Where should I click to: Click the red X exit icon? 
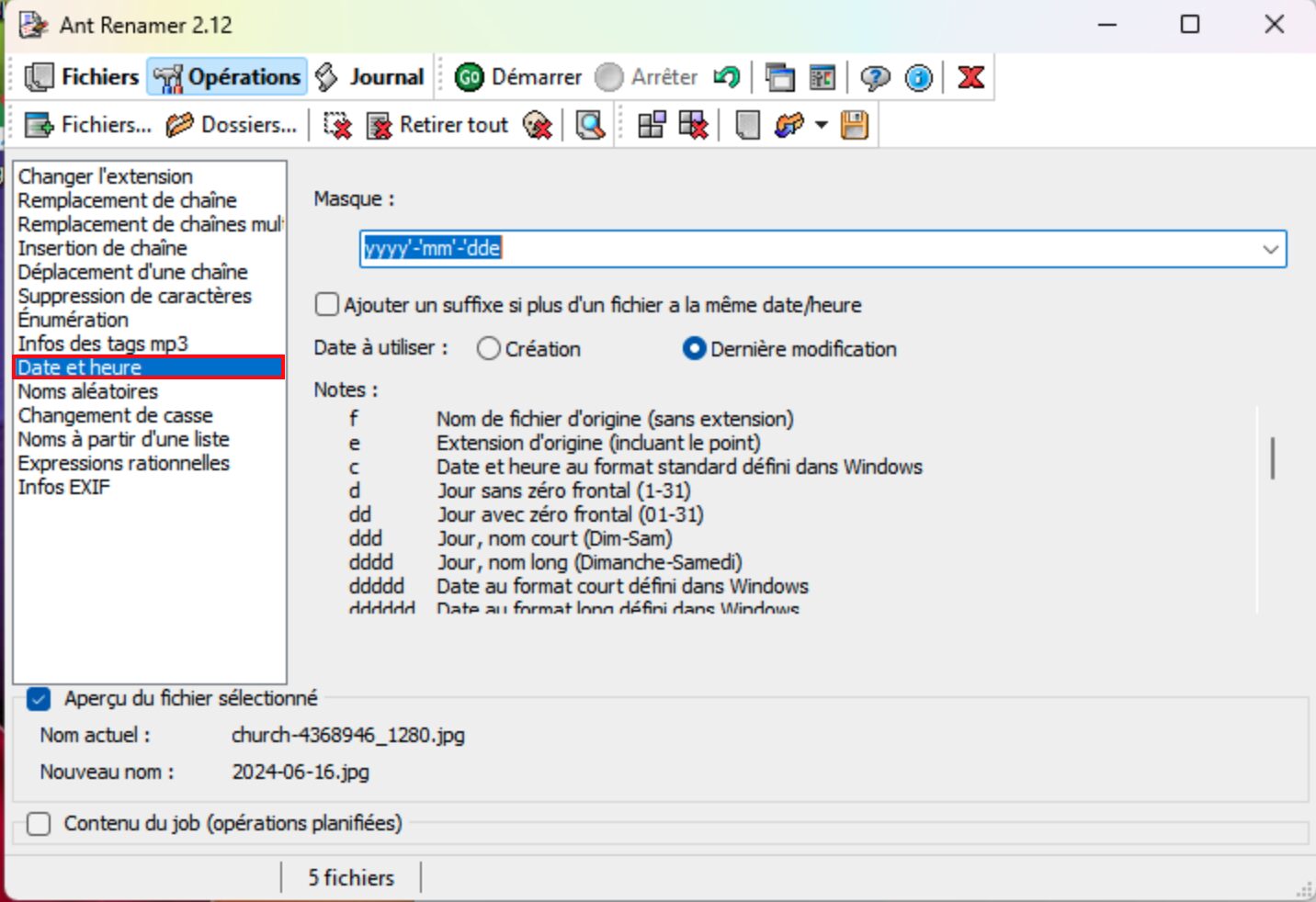pyautogui.click(x=970, y=77)
